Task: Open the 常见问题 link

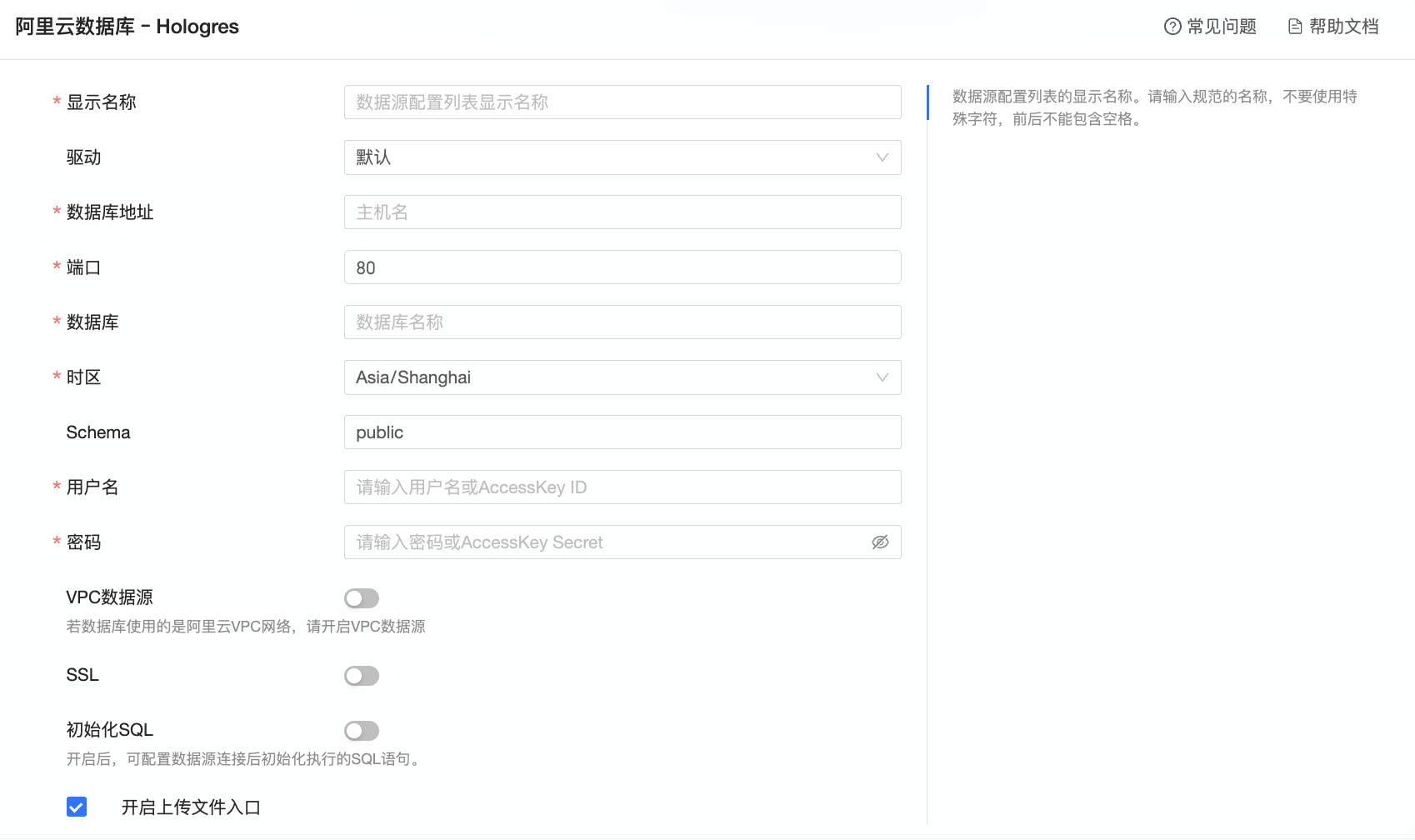Action: point(1210,27)
